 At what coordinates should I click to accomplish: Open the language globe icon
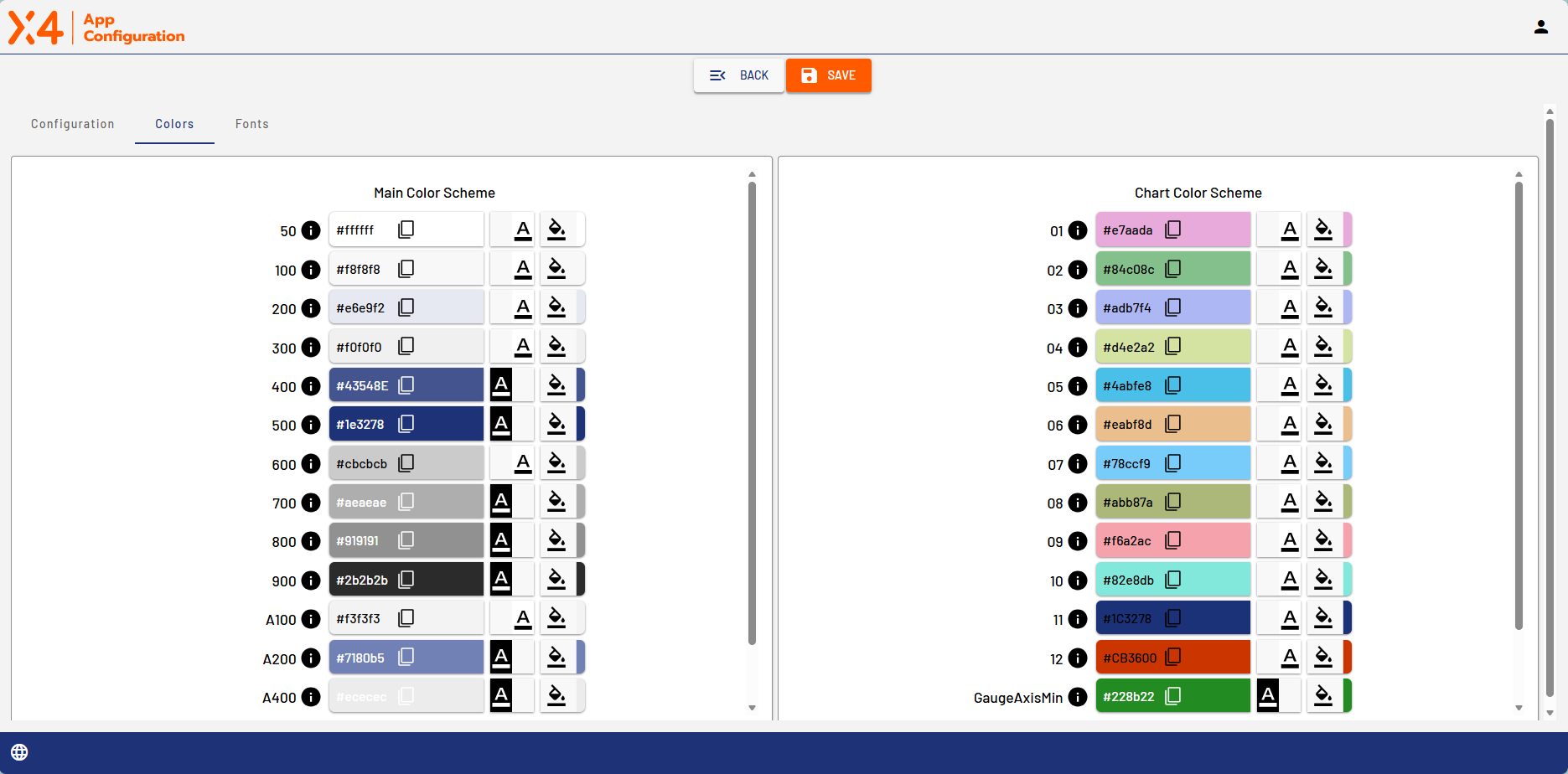coord(19,752)
